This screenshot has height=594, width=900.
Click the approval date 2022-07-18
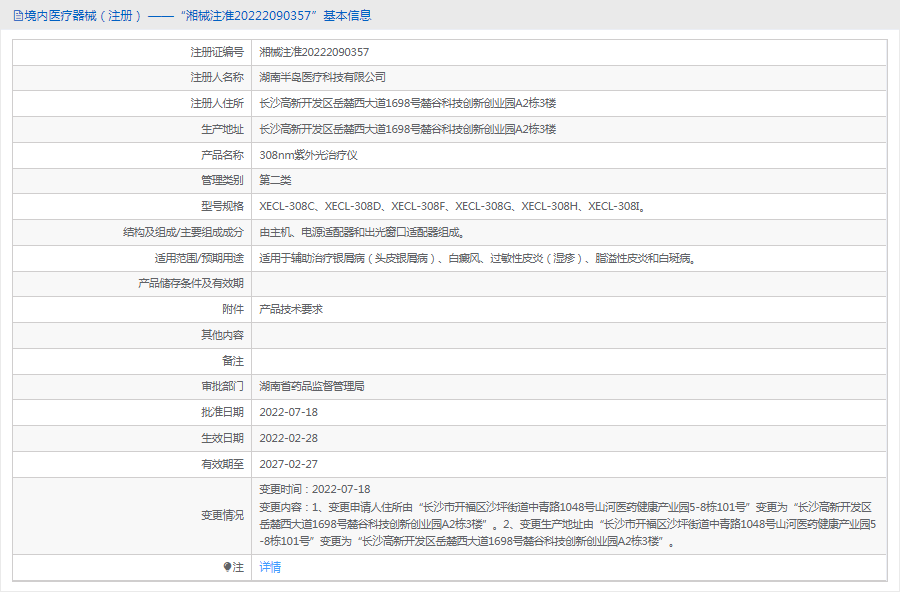288,412
